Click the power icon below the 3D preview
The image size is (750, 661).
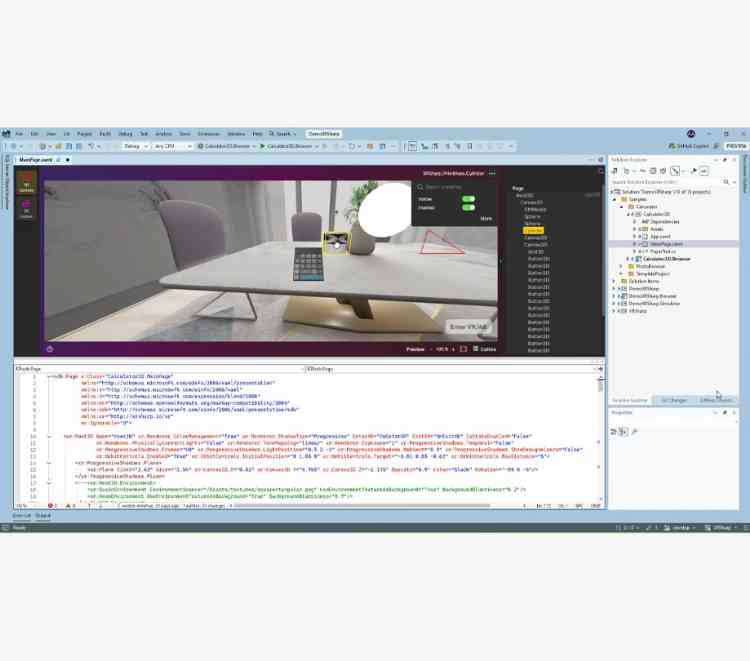50,349
